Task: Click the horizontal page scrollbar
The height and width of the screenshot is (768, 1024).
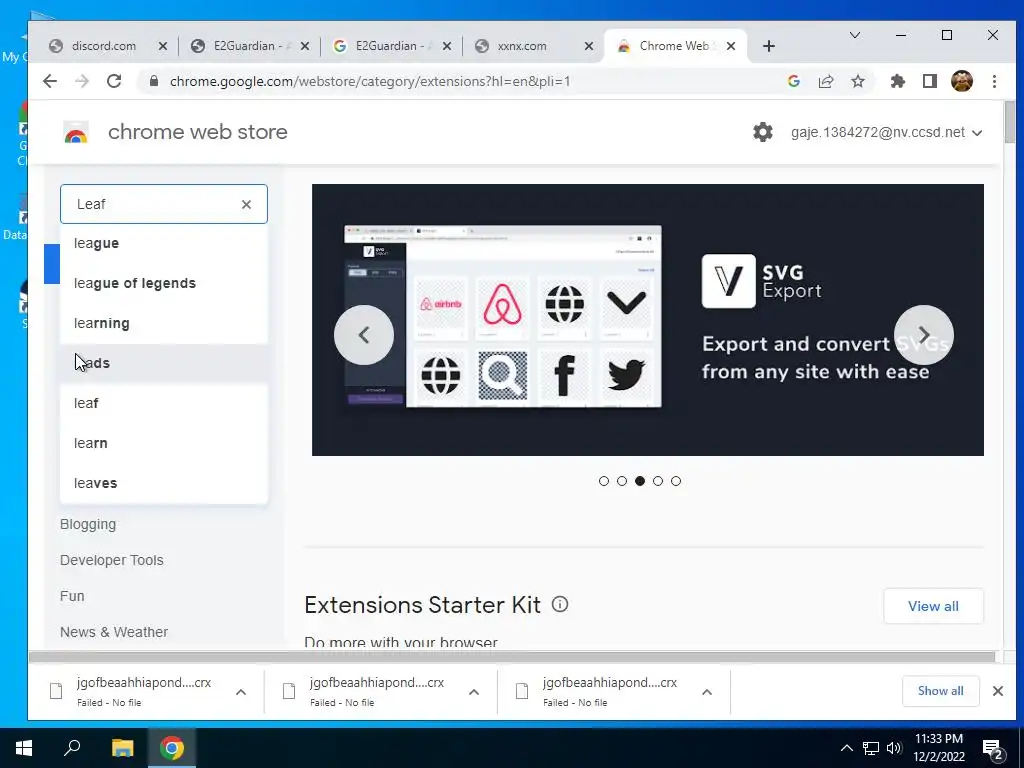Action: pyautogui.click(x=512, y=656)
